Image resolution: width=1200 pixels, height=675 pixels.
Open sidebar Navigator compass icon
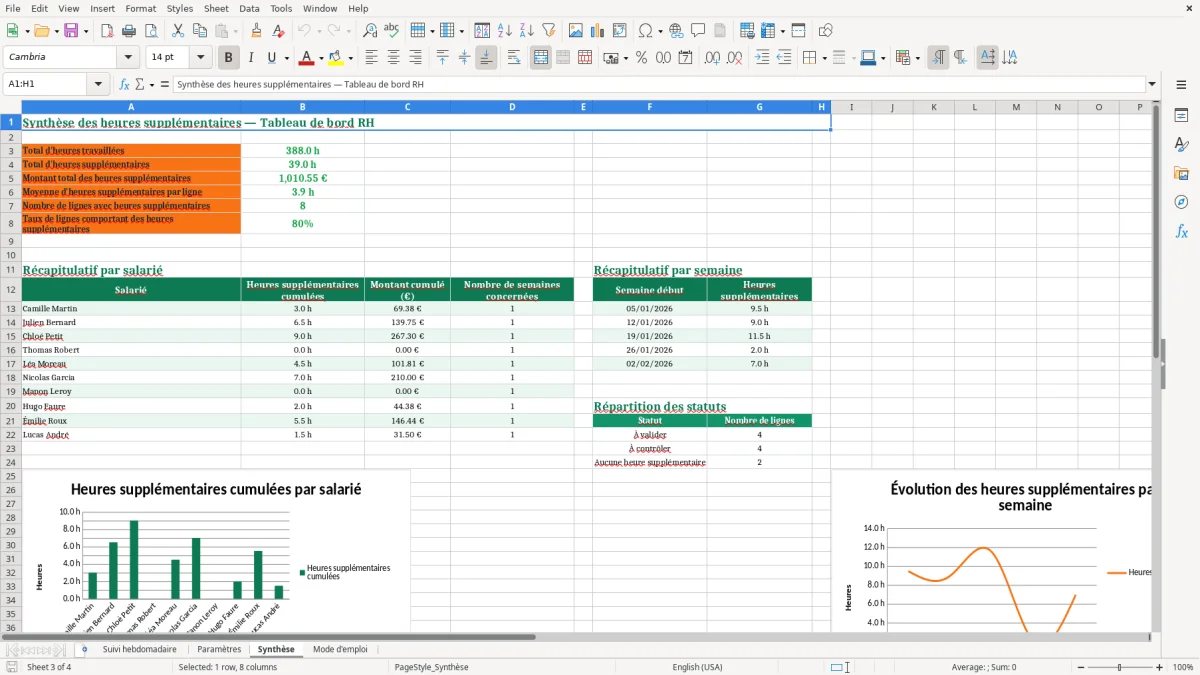[1181, 202]
